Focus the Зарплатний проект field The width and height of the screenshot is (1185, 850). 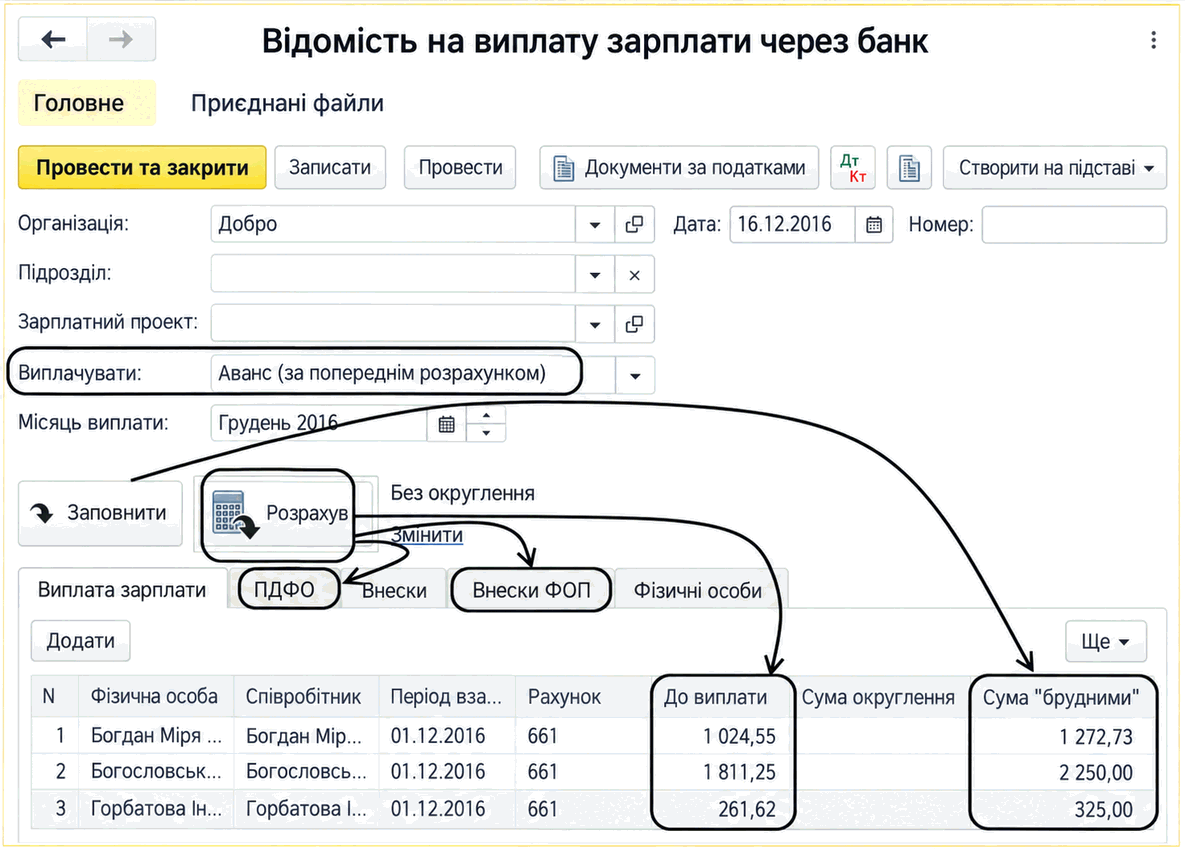[x=393, y=324]
